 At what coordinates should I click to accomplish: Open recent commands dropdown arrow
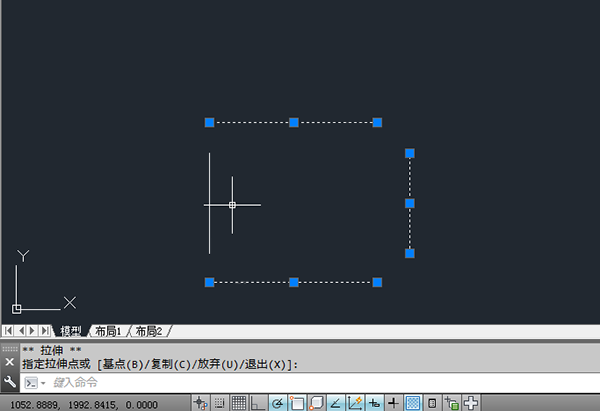pos(43,383)
